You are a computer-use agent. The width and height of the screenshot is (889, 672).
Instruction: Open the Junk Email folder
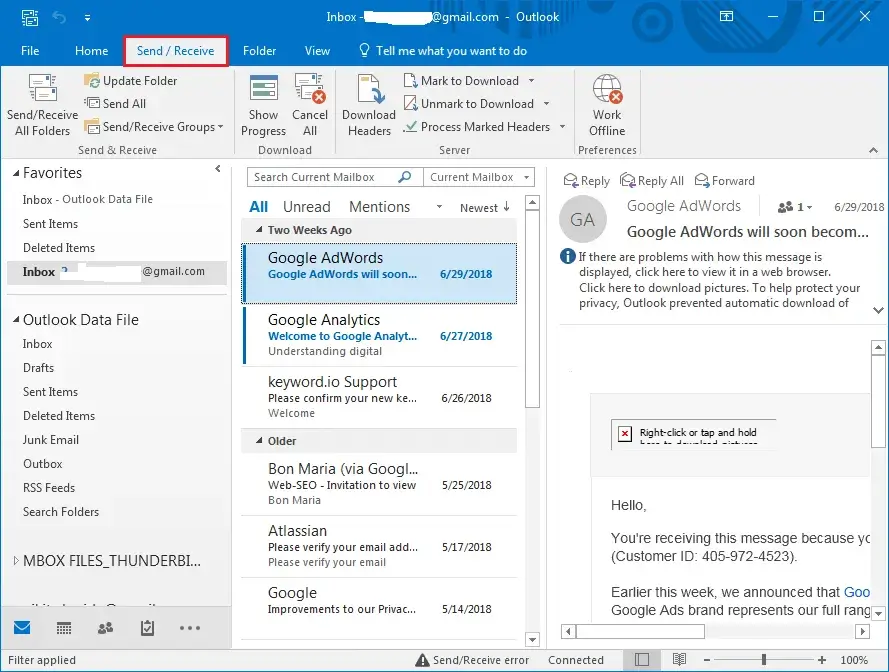click(51, 440)
